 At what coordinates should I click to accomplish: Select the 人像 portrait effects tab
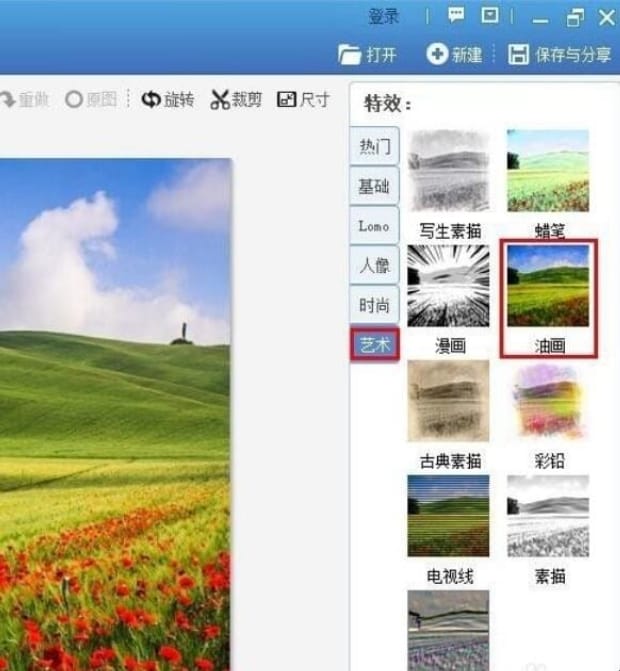375,266
